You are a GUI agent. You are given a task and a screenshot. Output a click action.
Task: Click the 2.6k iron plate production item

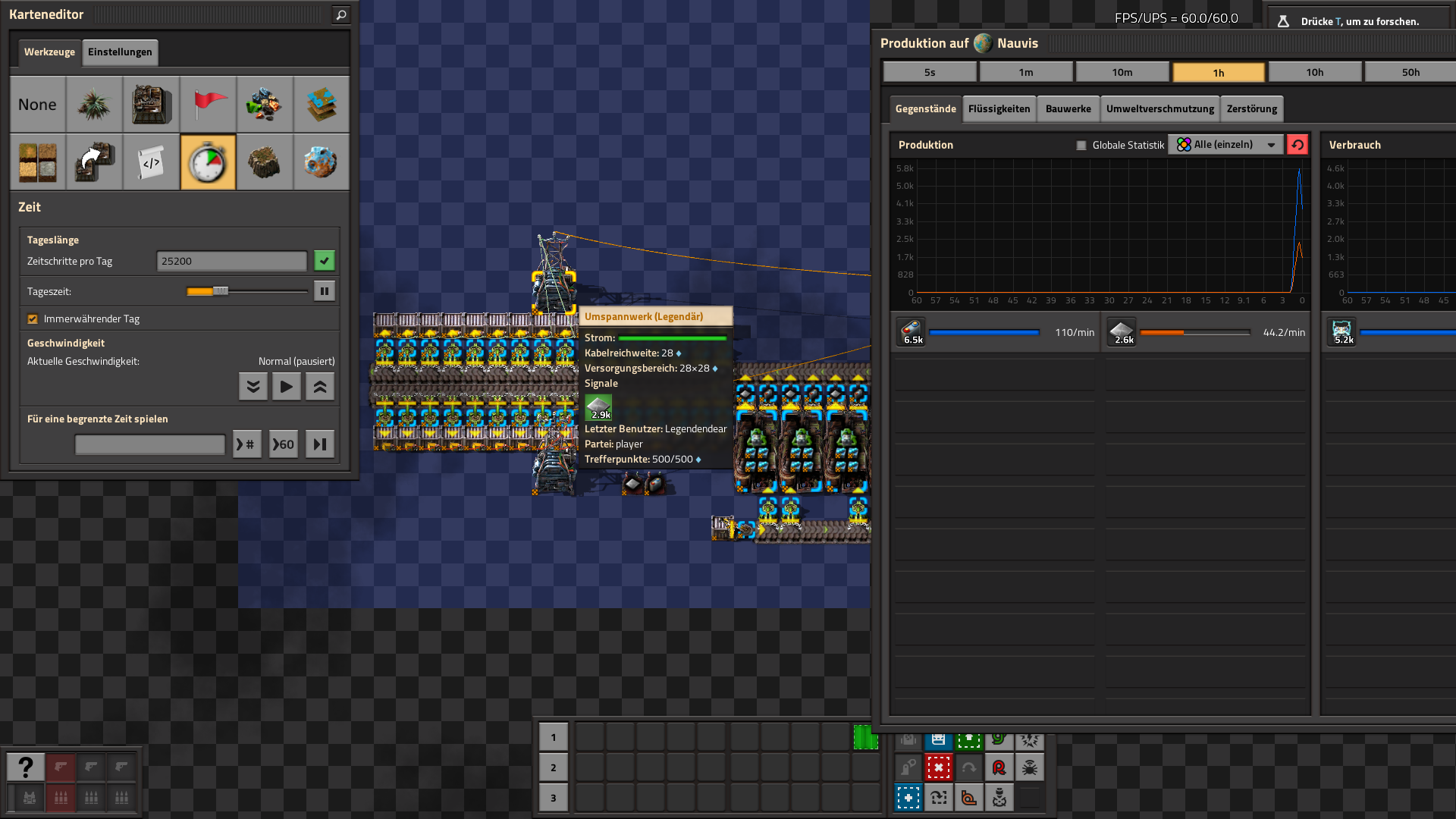[1122, 332]
